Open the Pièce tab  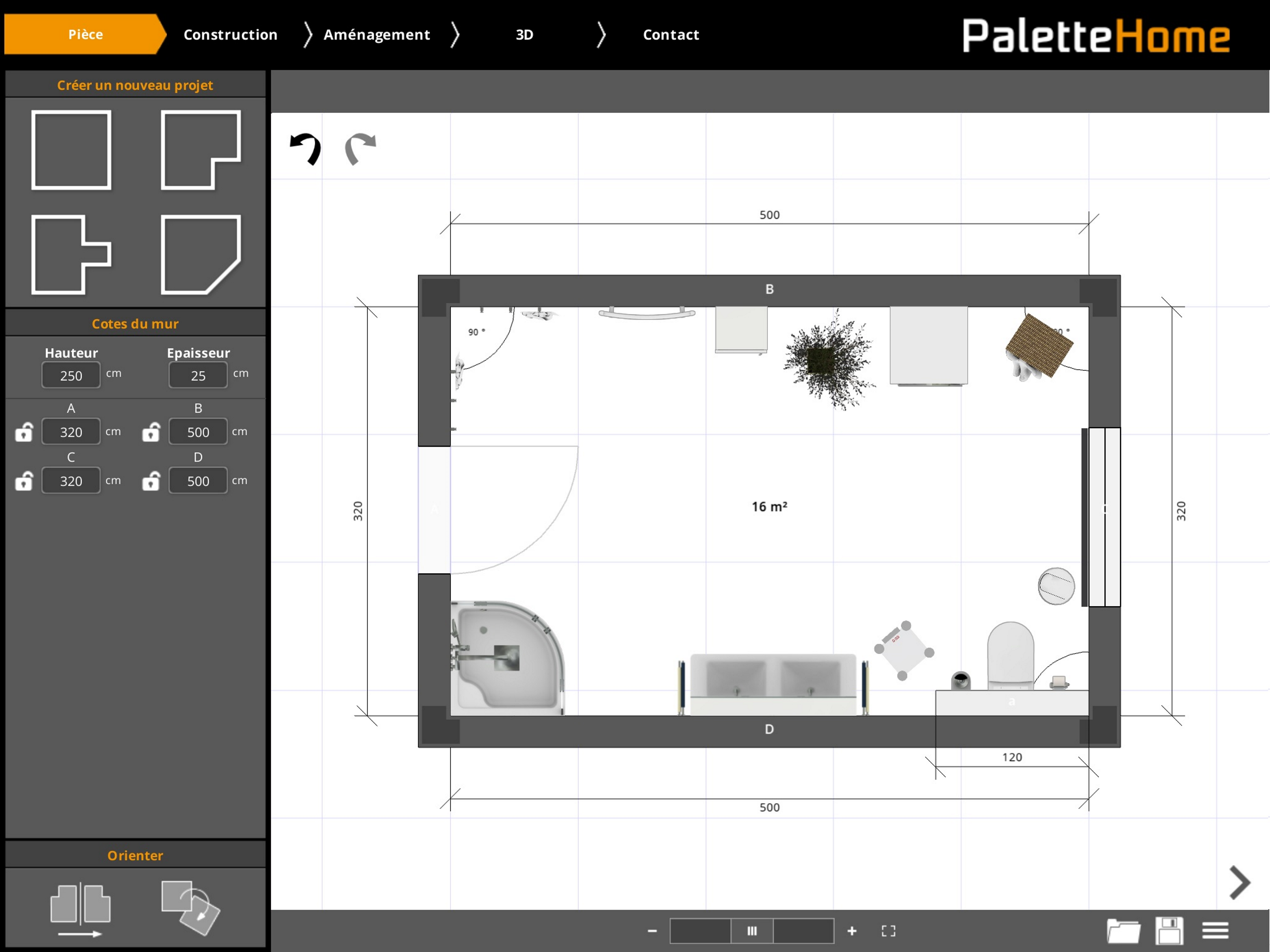pos(85,34)
